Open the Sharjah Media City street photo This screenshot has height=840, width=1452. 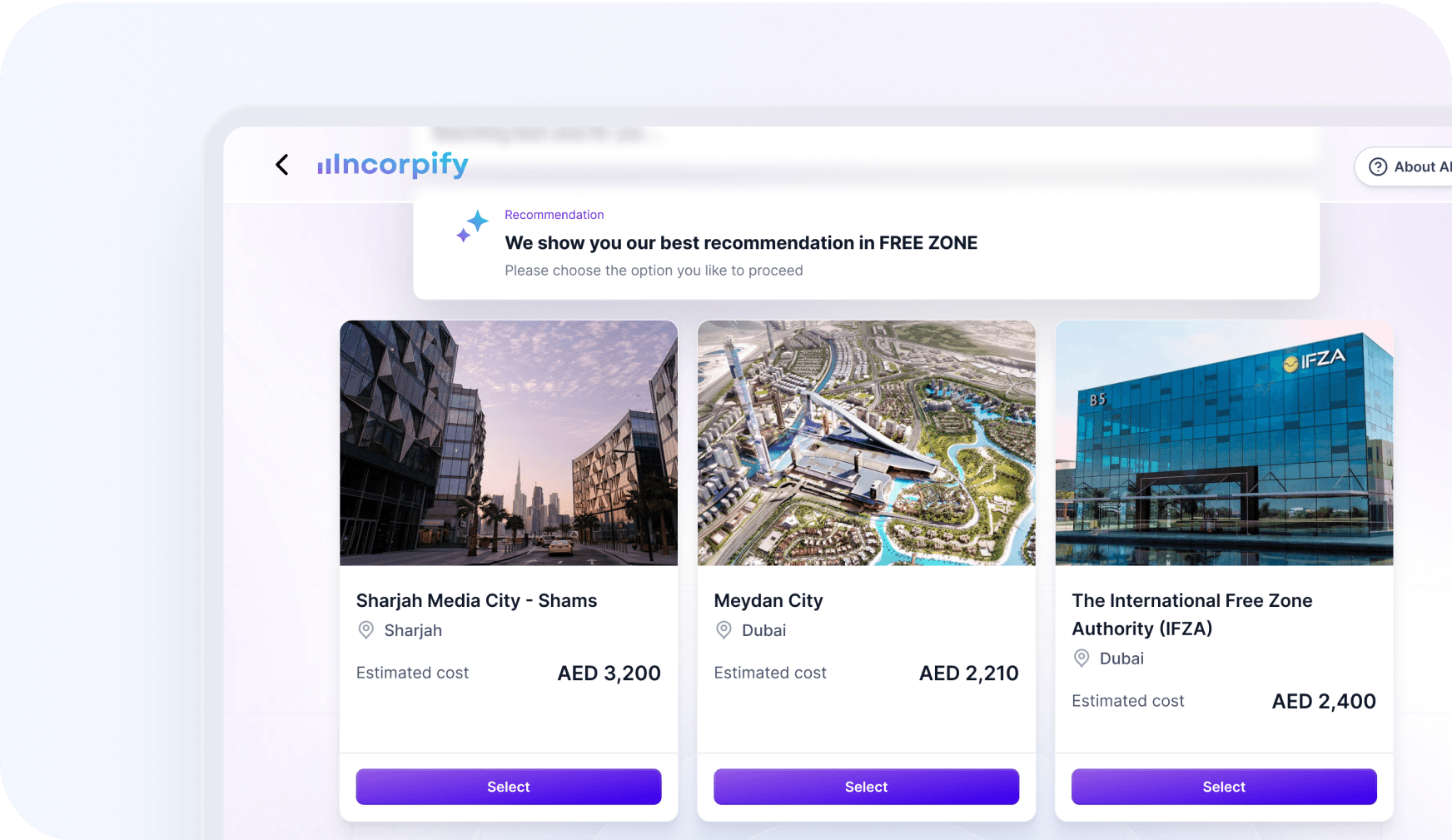click(508, 443)
